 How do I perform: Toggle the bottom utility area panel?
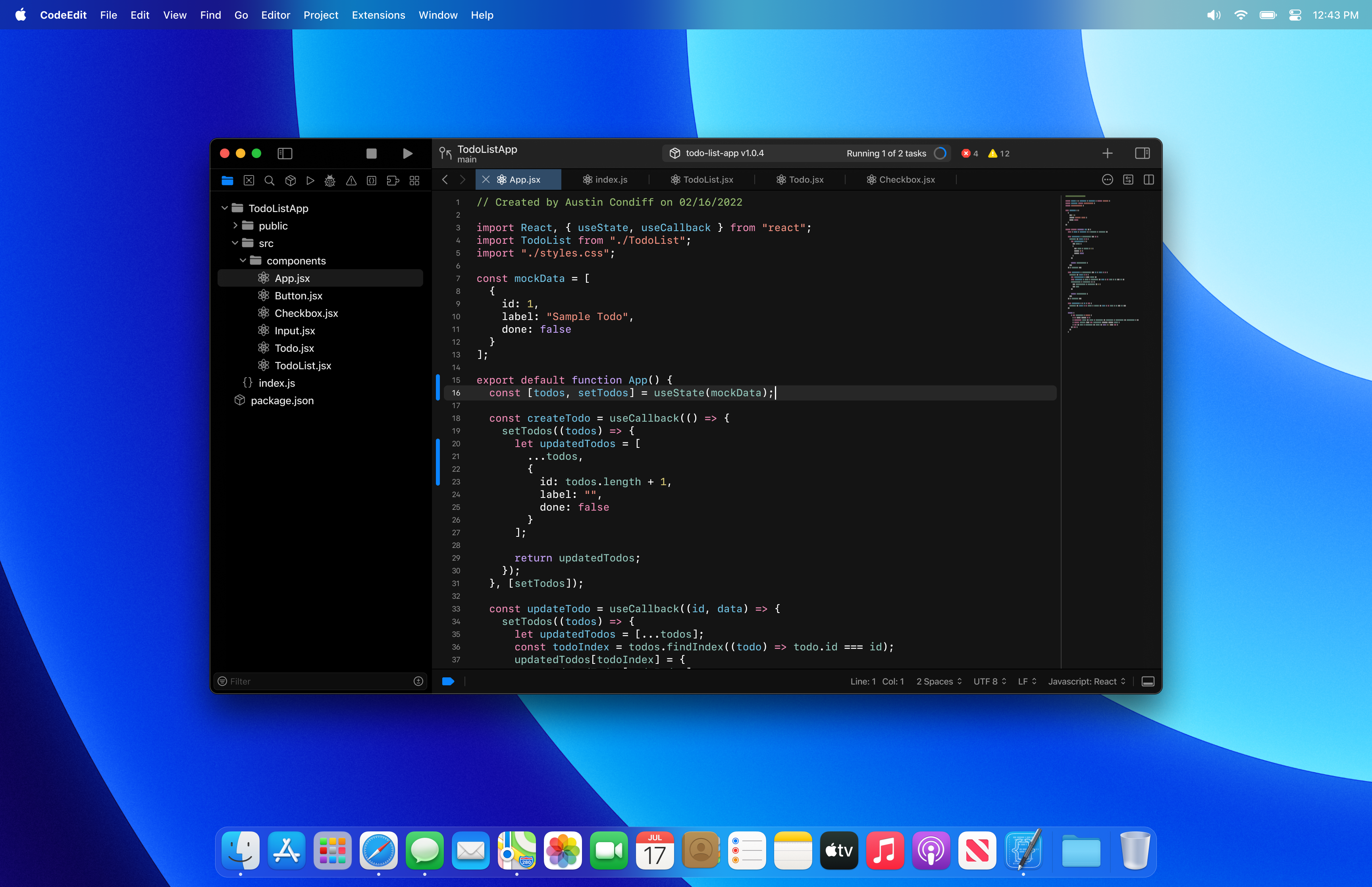point(1147,681)
